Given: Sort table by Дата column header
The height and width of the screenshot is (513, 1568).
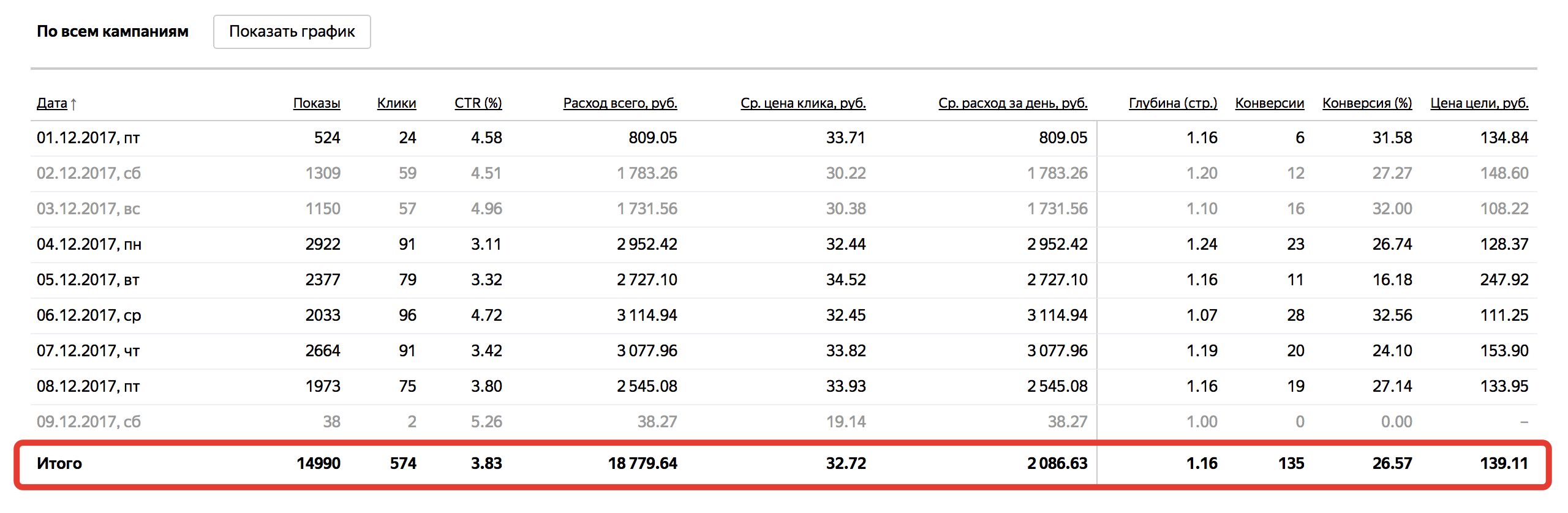Looking at the screenshot, I should pyautogui.click(x=52, y=103).
